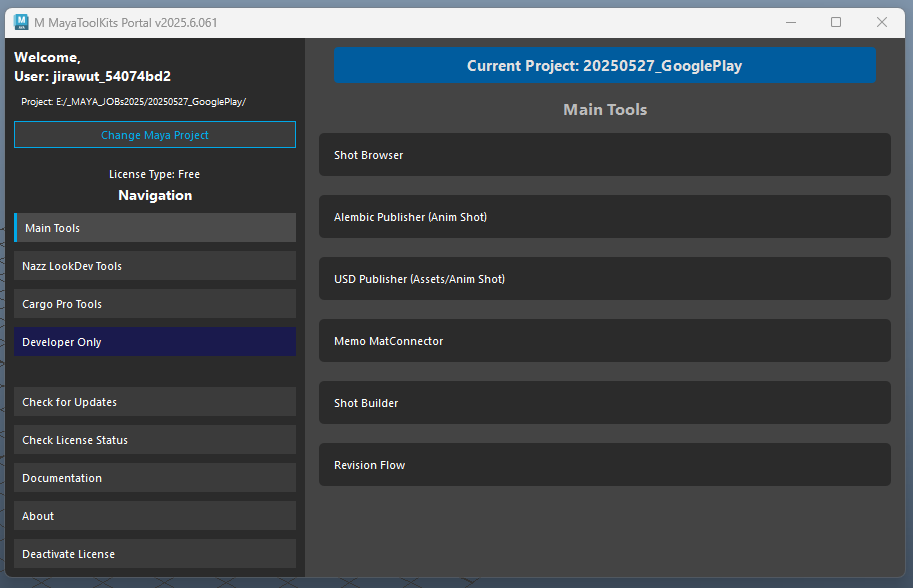Screen dimensions: 913x588
Task: Launch the Shot Browser tool
Action: coord(604,154)
